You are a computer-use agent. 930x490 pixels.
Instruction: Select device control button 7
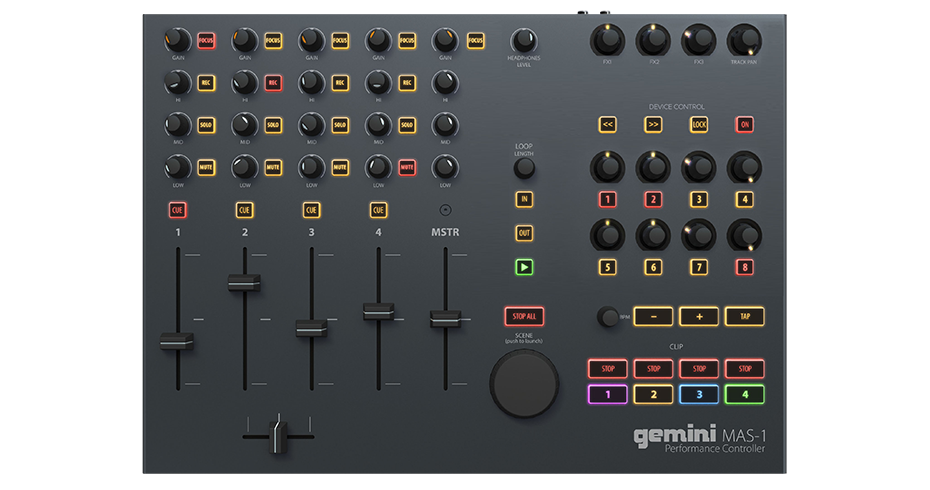699,268
